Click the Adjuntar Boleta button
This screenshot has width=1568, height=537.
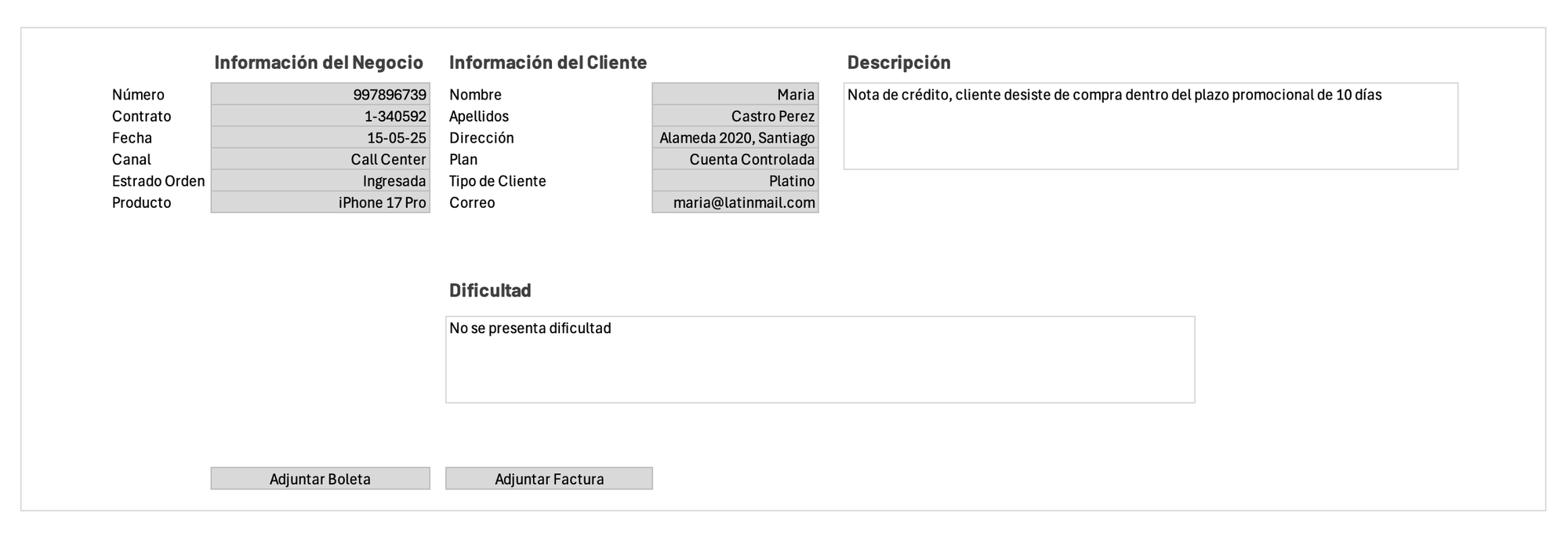[320, 478]
